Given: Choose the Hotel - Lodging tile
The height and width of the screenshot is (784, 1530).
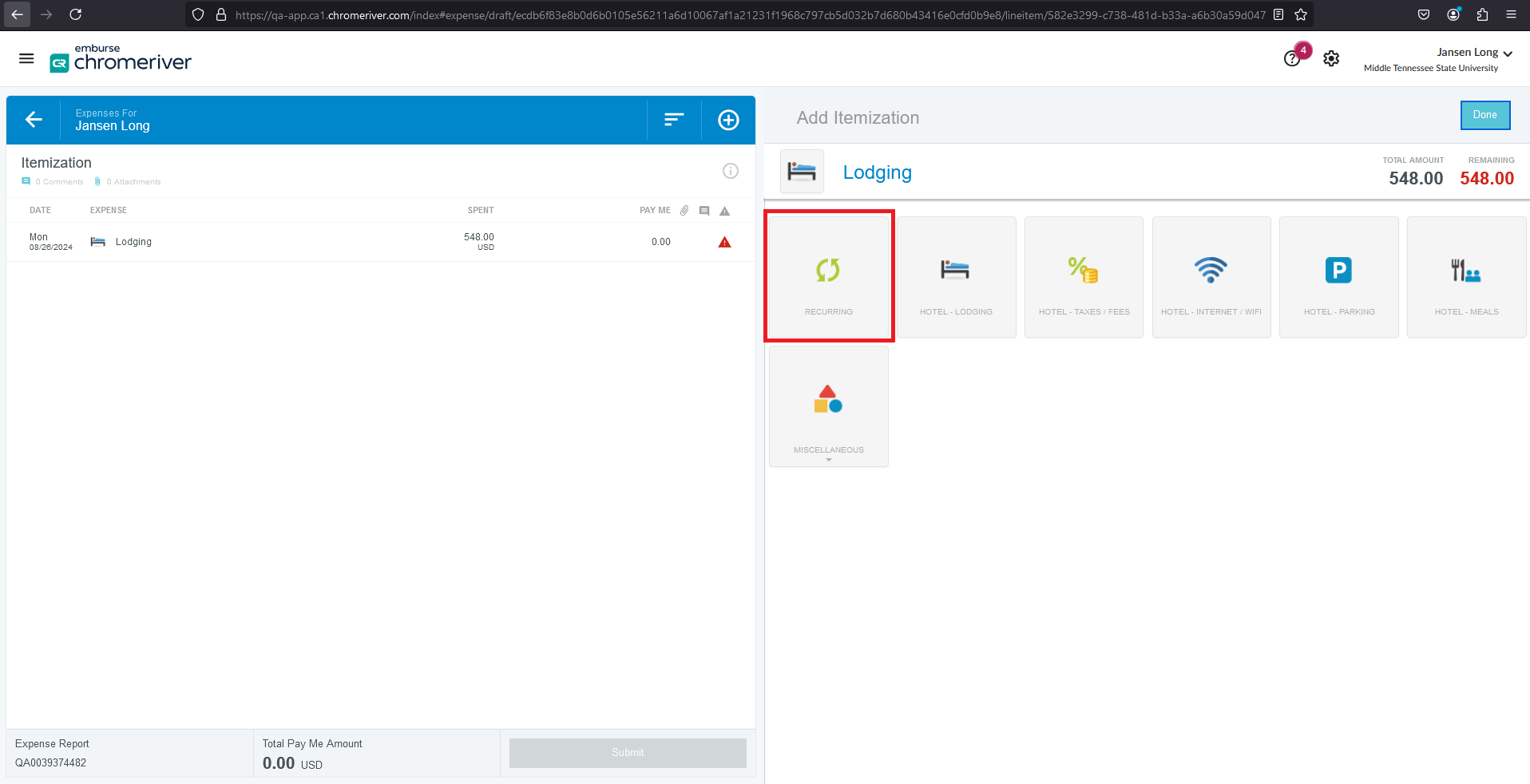Looking at the screenshot, I should point(956,276).
